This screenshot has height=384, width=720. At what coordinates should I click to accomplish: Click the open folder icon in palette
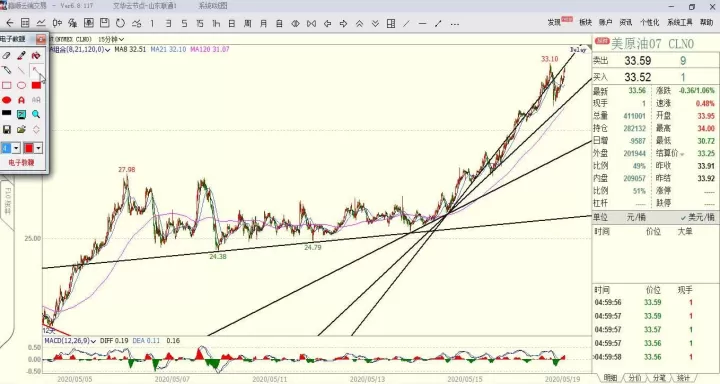coord(21,130)
